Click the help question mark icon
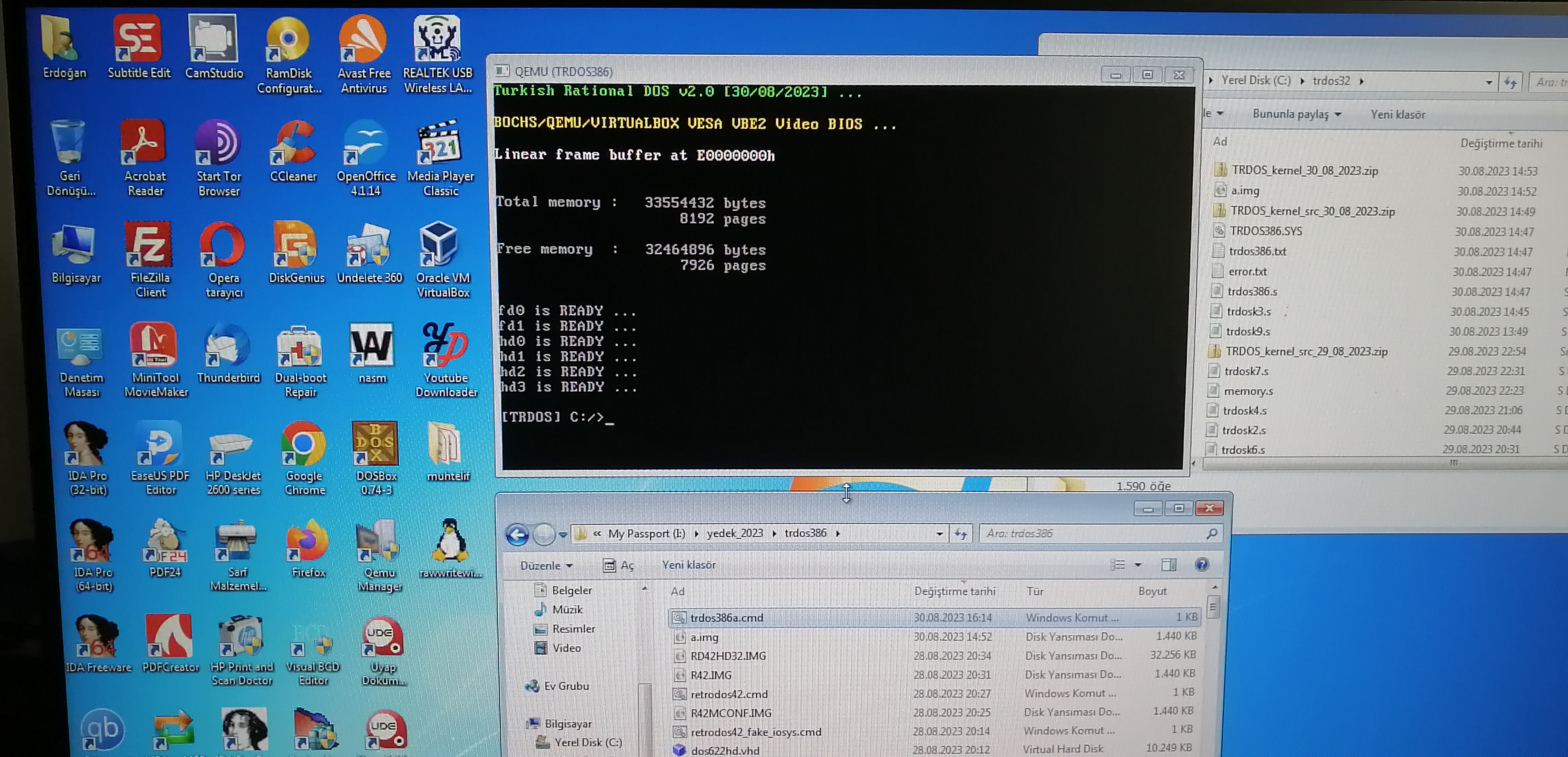 point(1202,565)
